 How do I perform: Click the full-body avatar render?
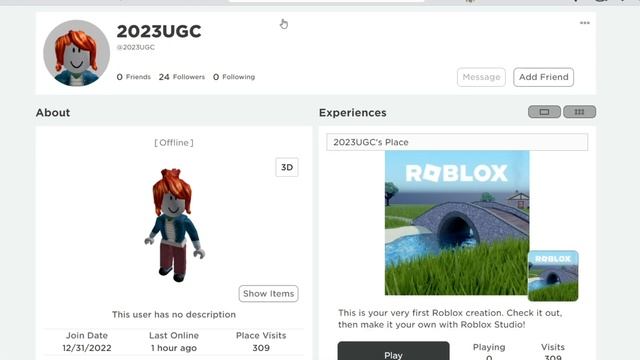coord(175,225)
